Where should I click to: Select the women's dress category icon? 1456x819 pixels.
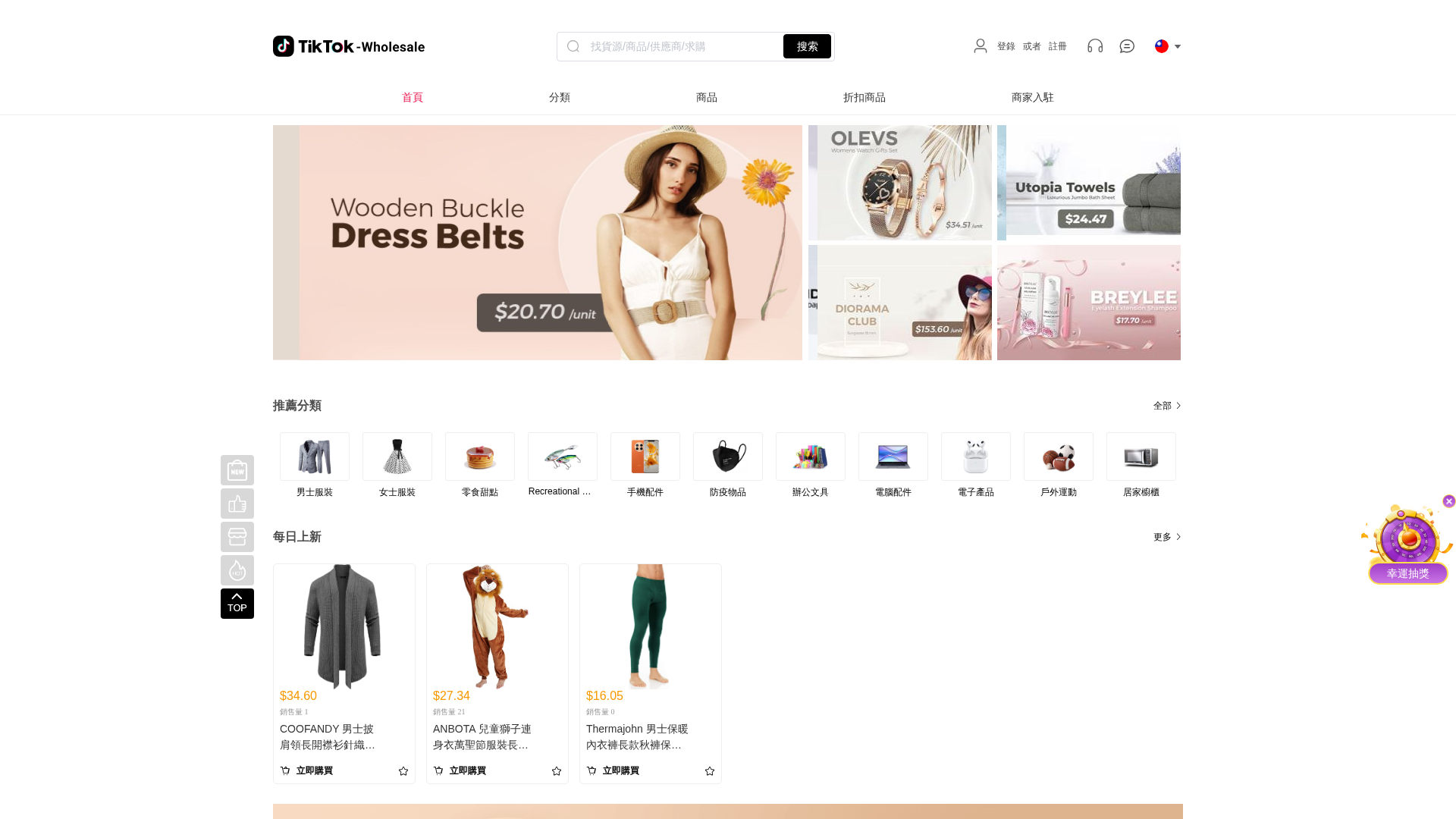(x=397, y=457)
